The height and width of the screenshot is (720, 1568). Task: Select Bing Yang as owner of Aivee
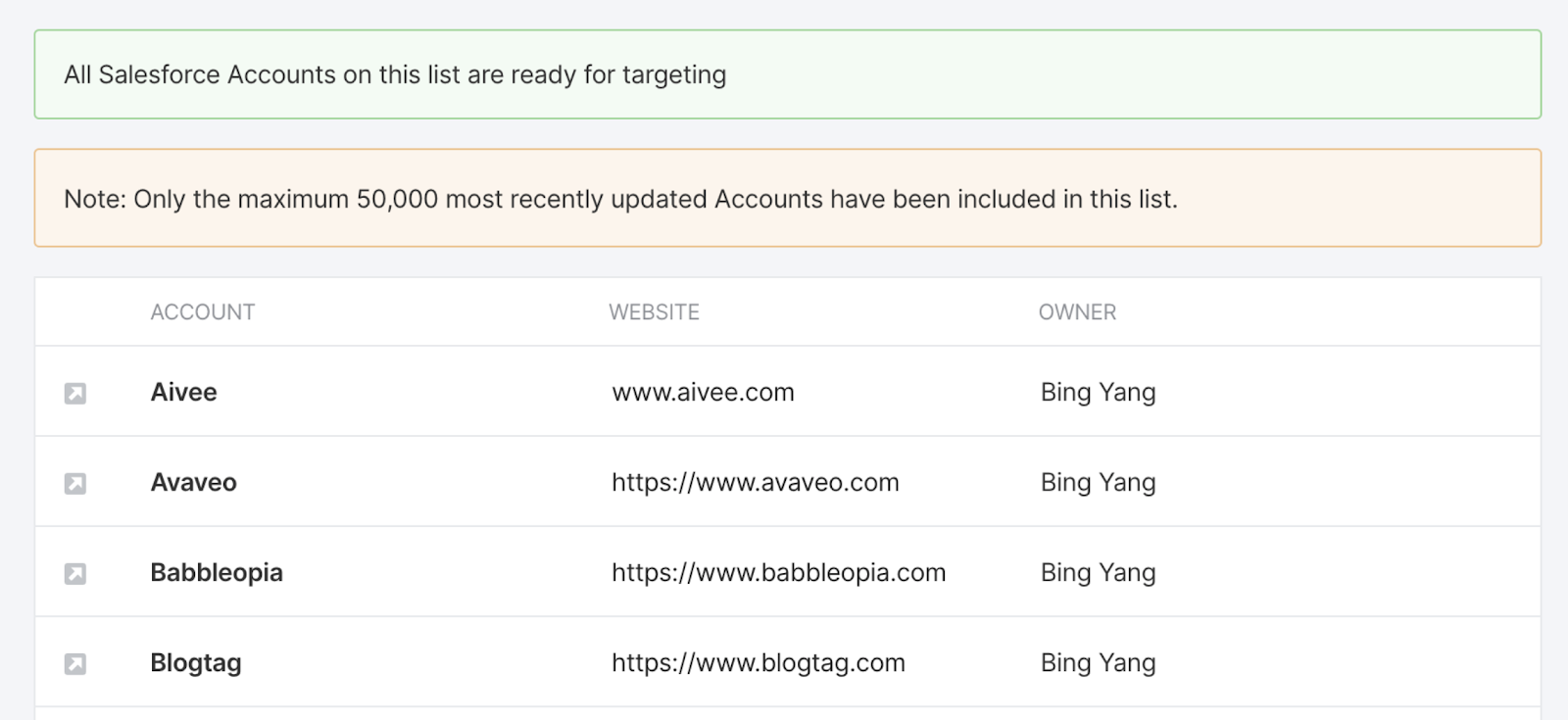pos(1098,392)
